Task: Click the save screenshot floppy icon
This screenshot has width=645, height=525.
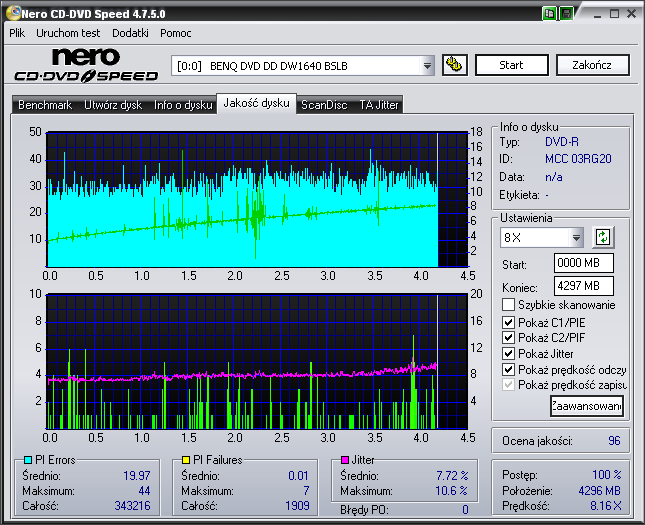Action: [566, 14]
